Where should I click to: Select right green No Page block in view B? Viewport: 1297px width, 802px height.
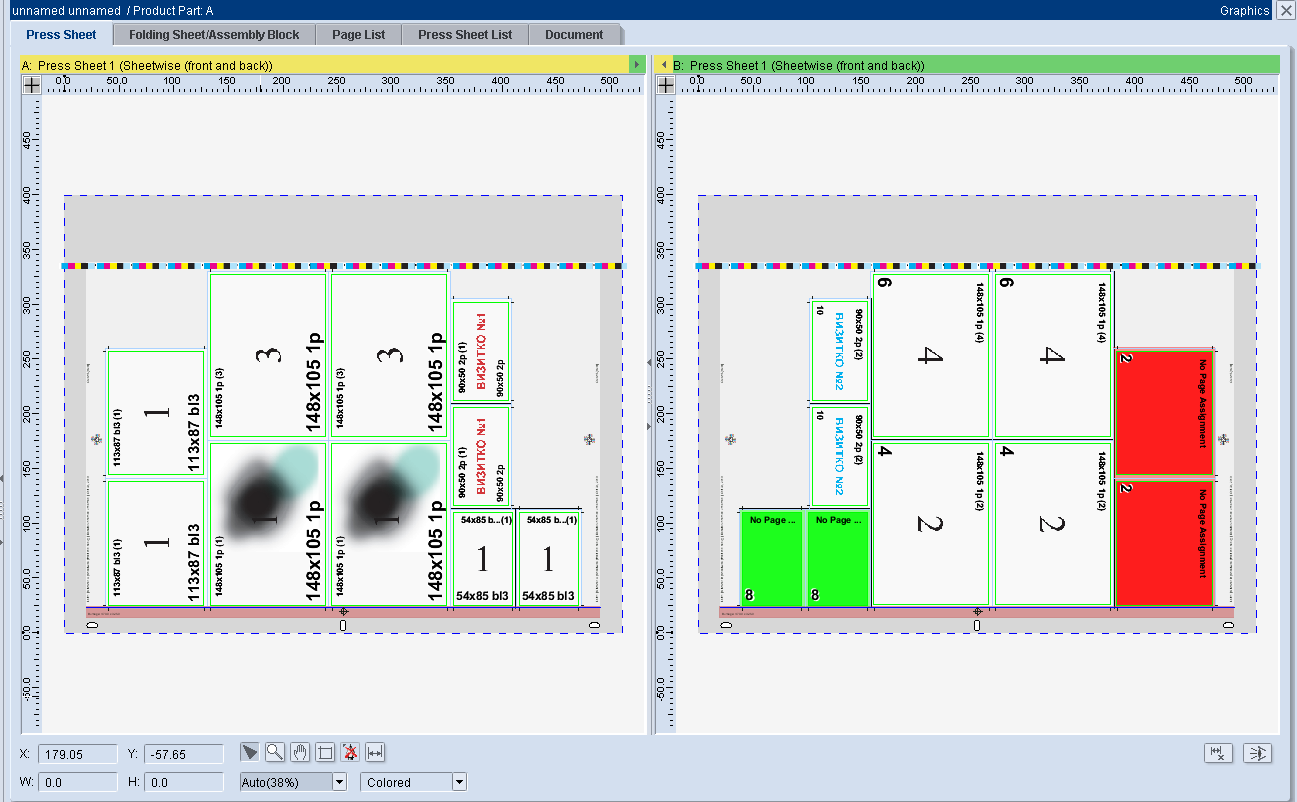pyautogui.click(x=837, y=559)
